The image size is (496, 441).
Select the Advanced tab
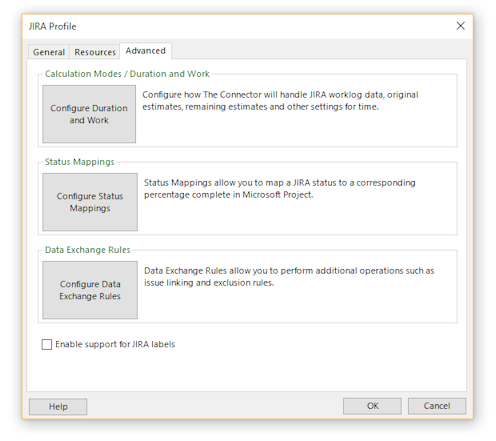[x=146, y=51]
